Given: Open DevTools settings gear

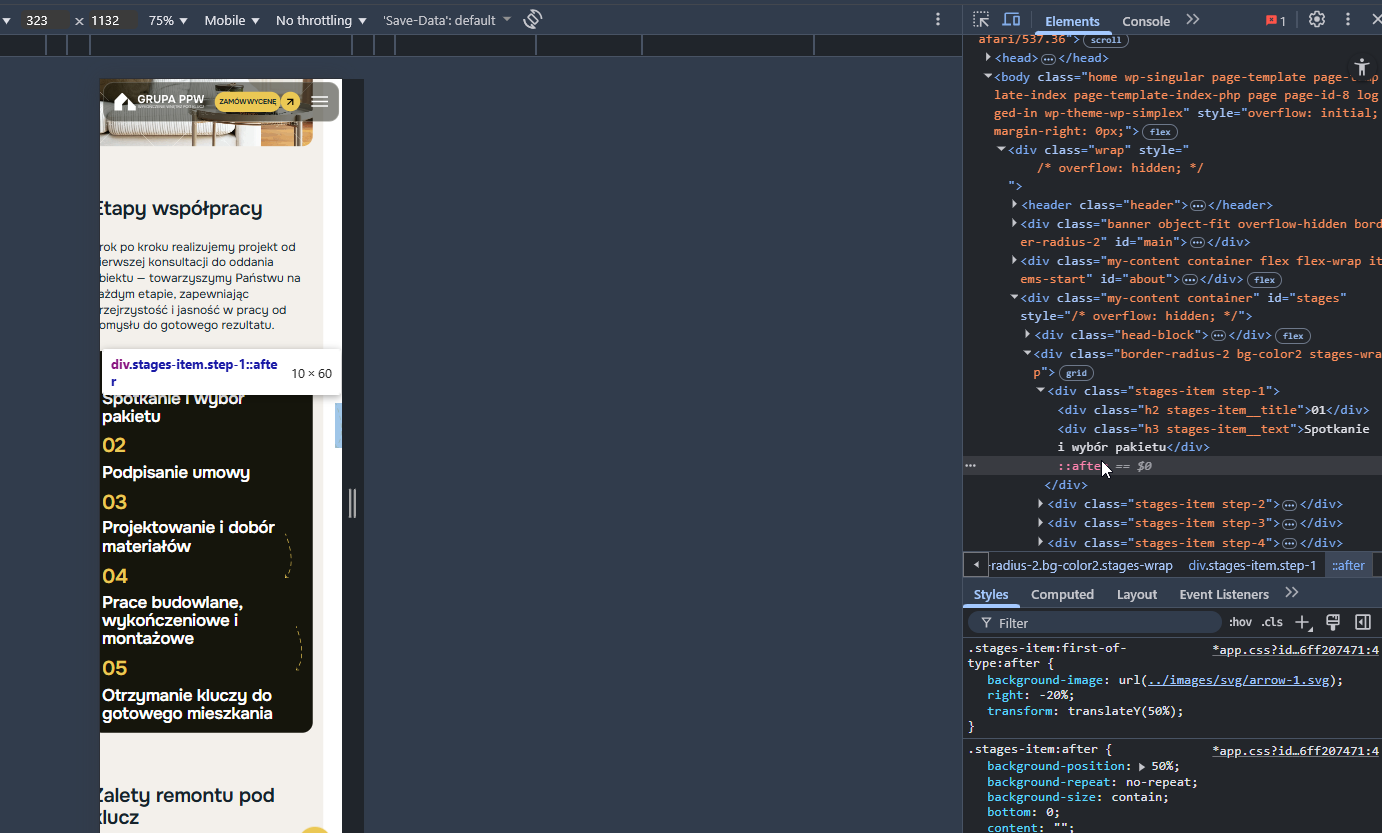Looking at the screenshot, I should (1317, 20).
